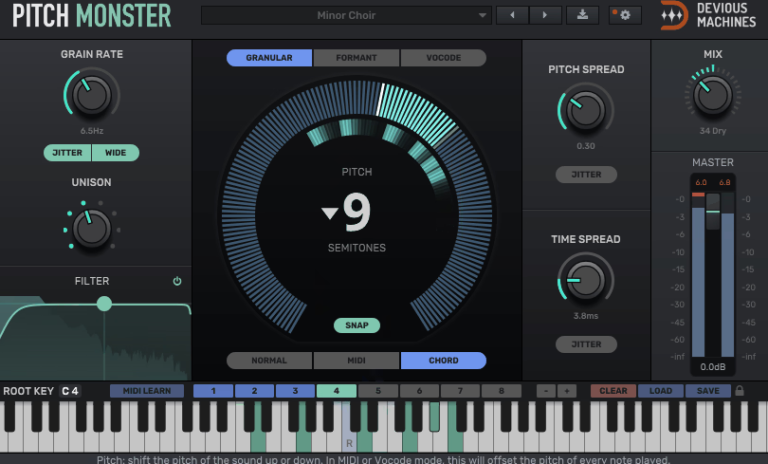The image size is (768, 464).
Task: Select chord slot 4
Action: (x=336, y=391)
